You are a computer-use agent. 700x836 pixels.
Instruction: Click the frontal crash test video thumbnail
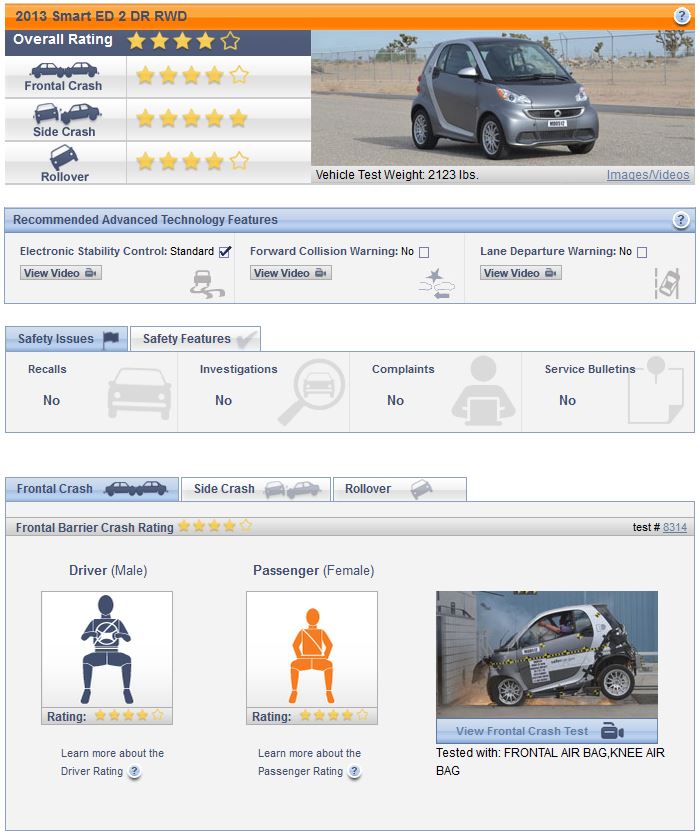(547, 655)
